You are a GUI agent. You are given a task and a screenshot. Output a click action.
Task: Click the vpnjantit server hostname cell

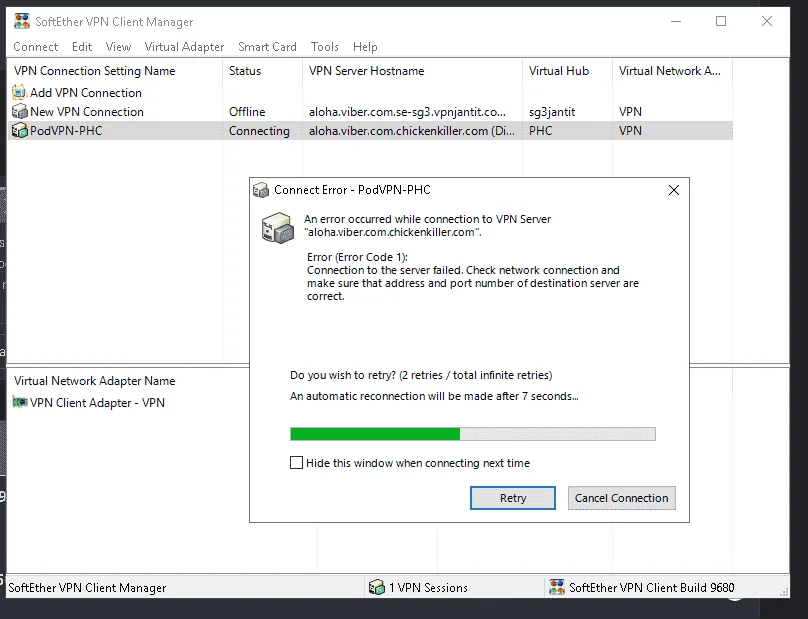tap(407, 112)
